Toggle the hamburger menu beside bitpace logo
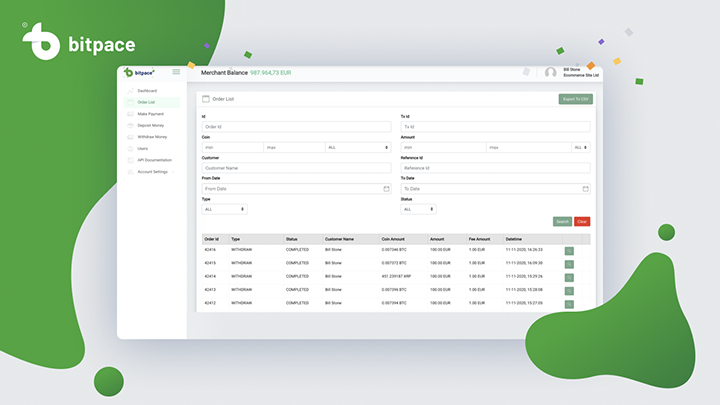720x405 pixels. [176, 72]
